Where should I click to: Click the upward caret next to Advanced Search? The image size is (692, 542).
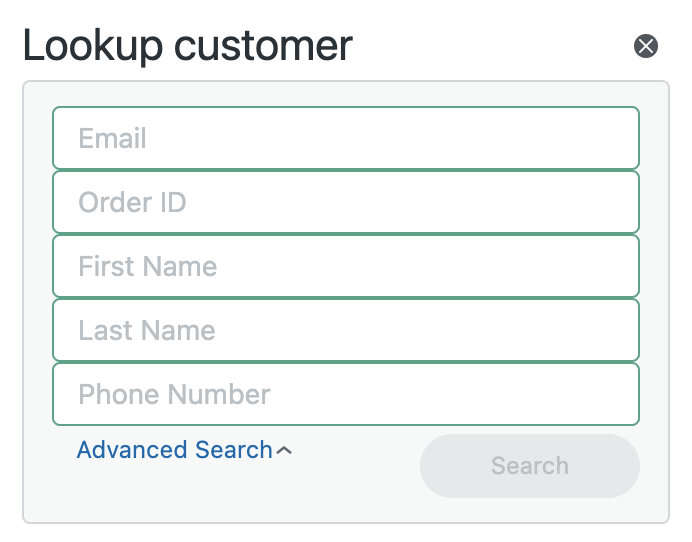pyautogui.click(x=284, y=450)
